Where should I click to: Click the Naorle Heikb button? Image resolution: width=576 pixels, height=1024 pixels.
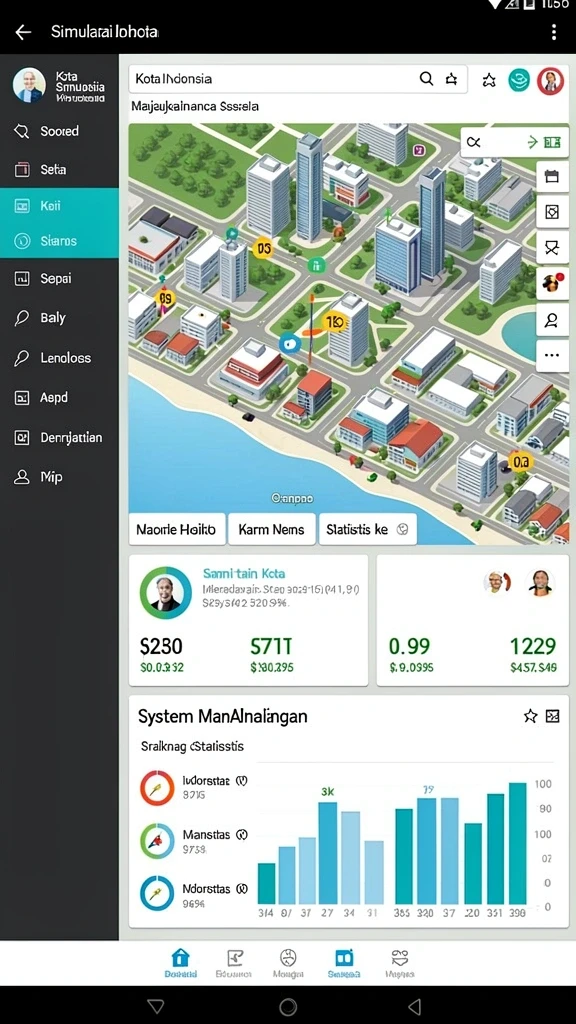pyautogui.click(x=176, y=529)
